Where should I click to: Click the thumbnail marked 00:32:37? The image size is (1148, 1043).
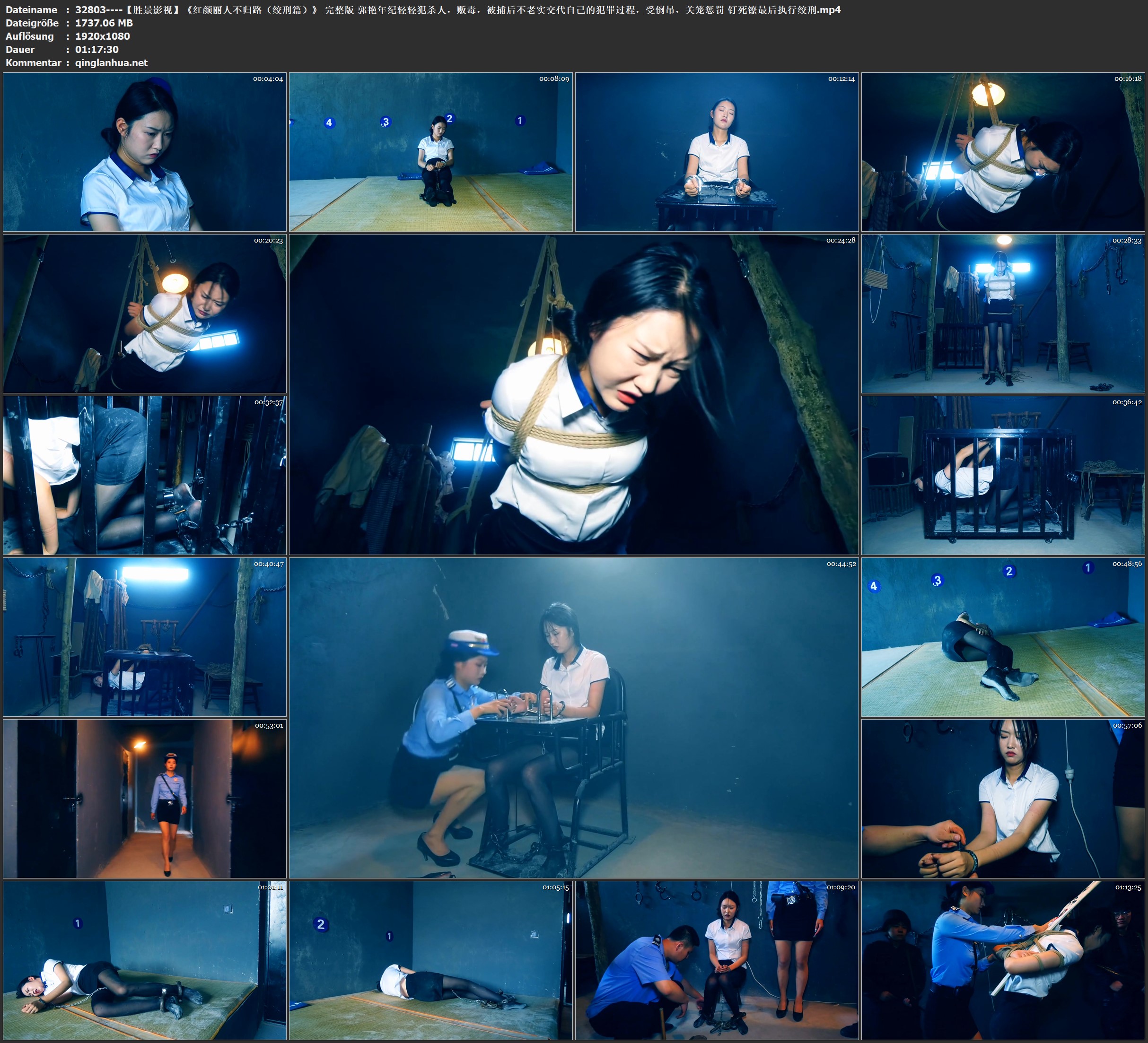coord(145,475)
